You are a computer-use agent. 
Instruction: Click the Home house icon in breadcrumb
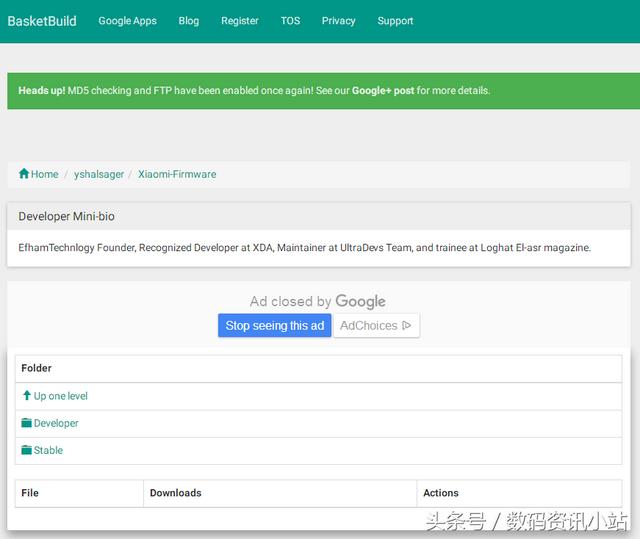click(24, 173)
